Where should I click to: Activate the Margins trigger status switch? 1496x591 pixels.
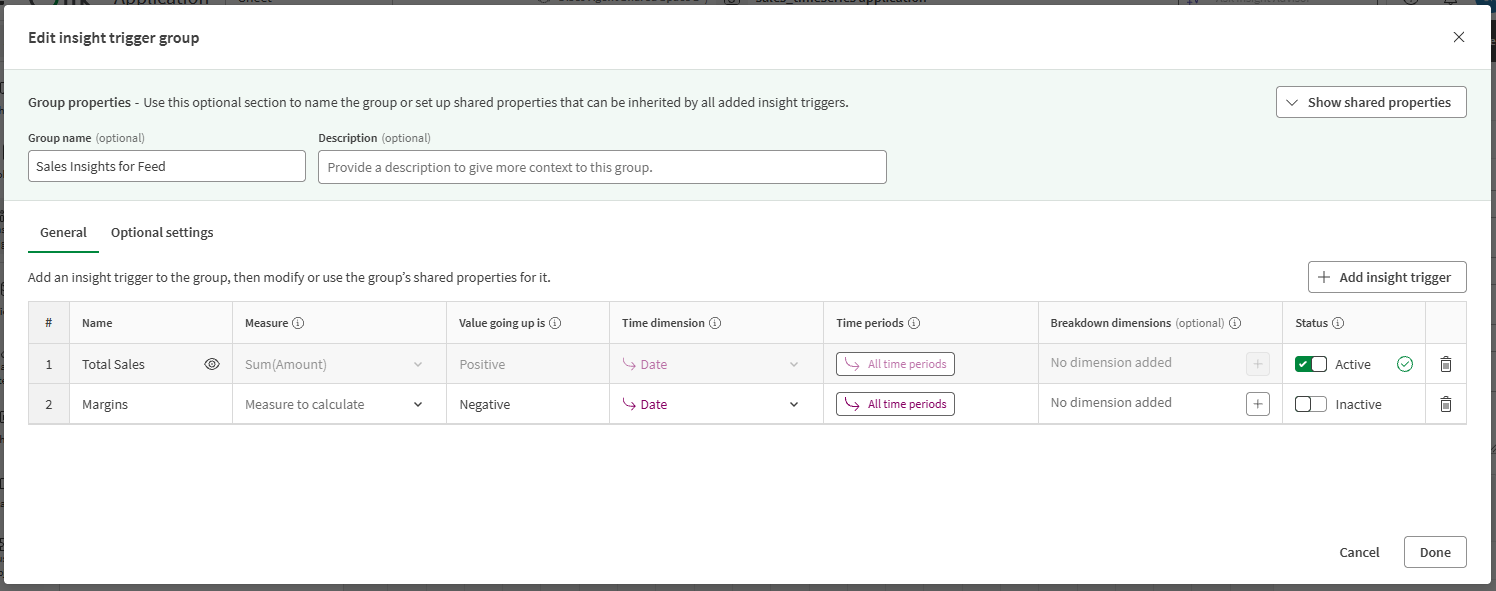coord(1311,403)
